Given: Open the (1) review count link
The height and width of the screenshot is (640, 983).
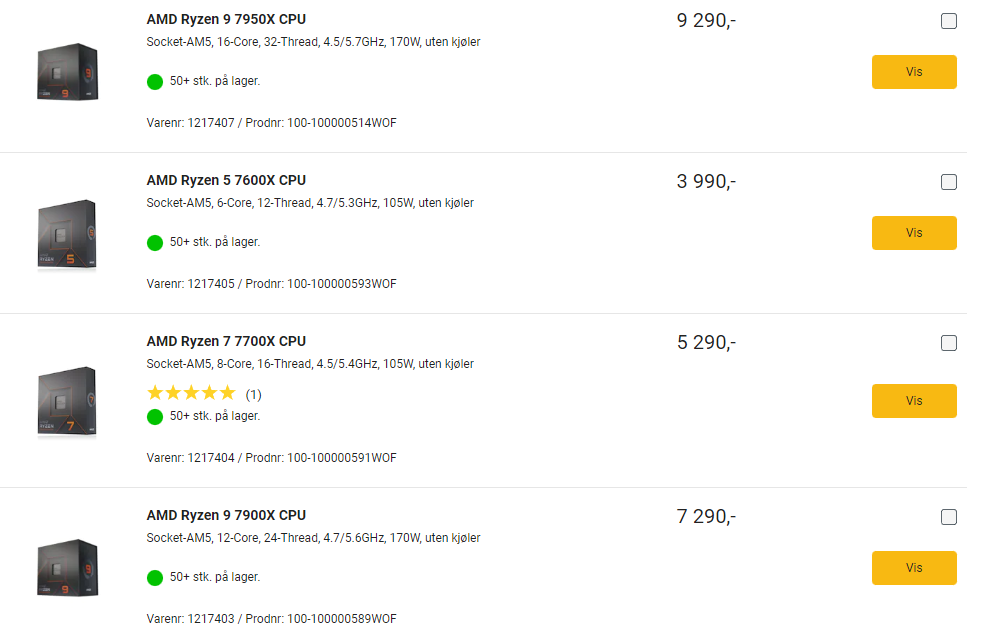Looking at the screenshot, I should pos(253,394).
